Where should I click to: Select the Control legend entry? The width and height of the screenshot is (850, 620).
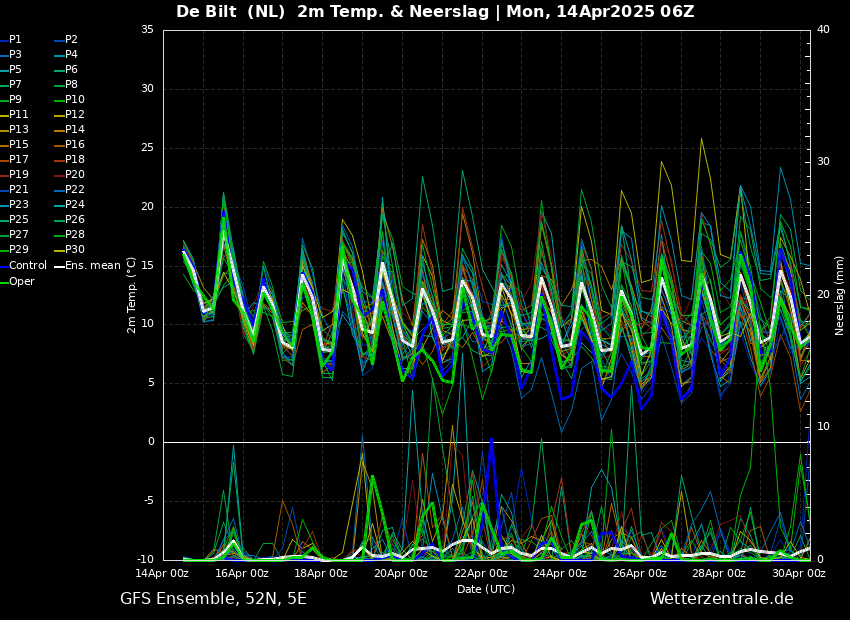tap(28, 266)
